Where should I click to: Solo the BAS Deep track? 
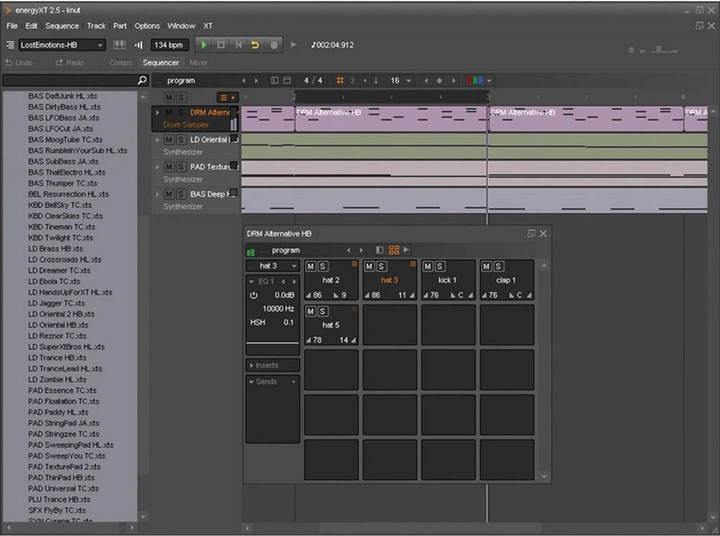(181, 194)
